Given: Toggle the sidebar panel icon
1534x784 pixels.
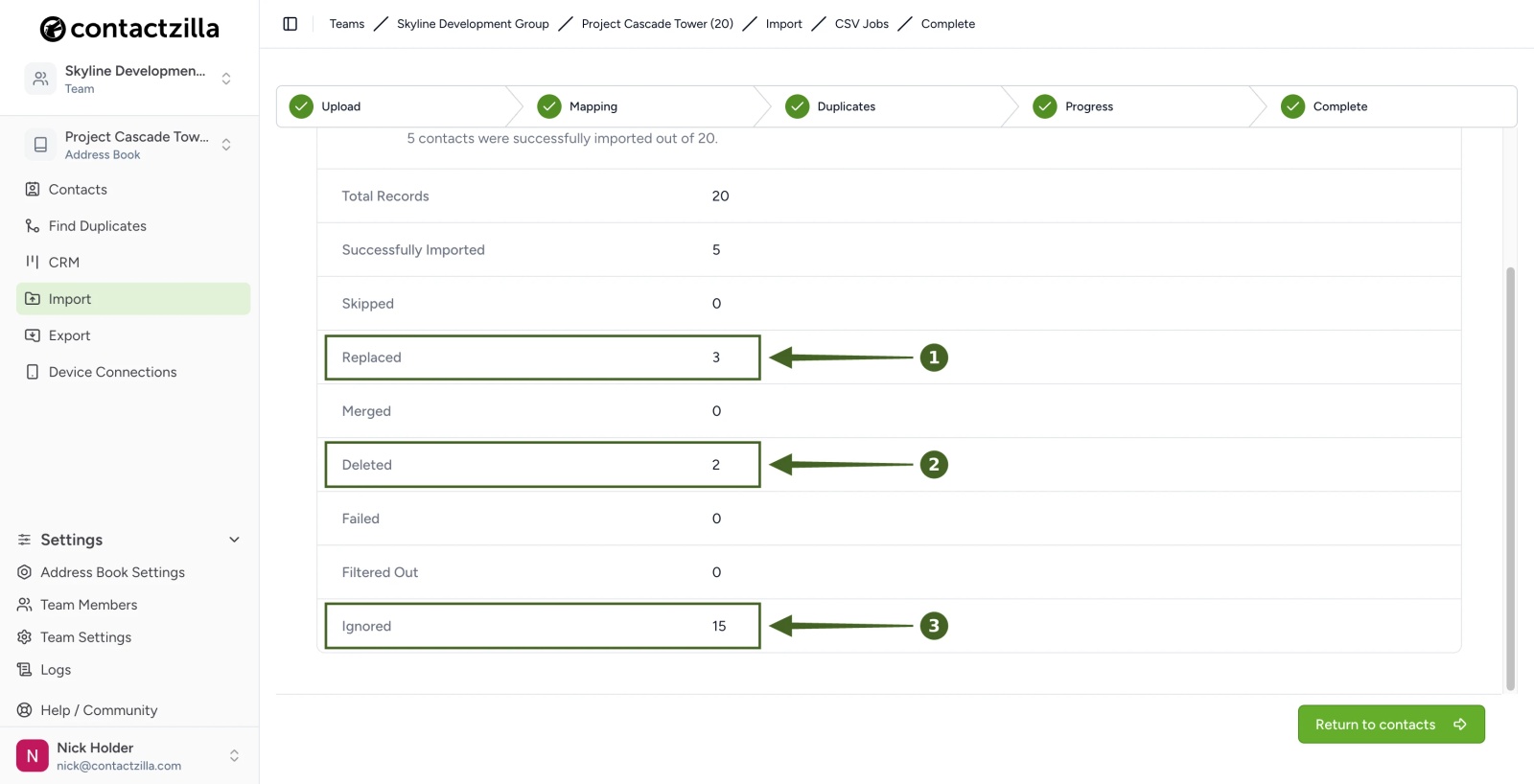Looking at the screenshot, I should point(291,24).
